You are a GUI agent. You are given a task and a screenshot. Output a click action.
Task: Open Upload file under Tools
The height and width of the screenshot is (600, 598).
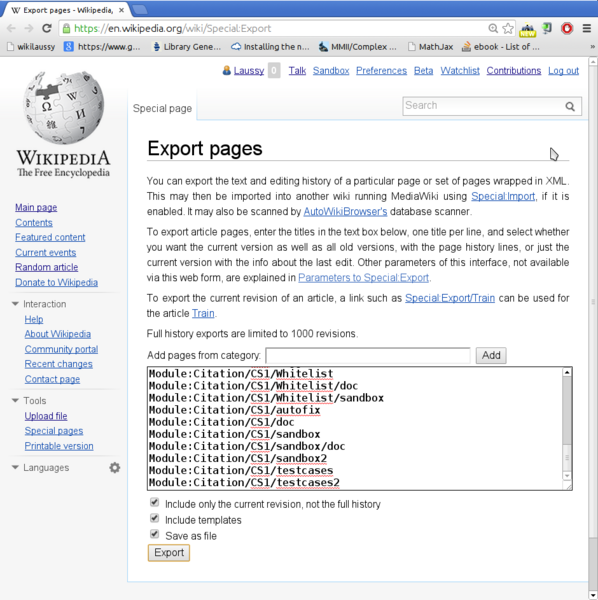(x=46, y=416)
